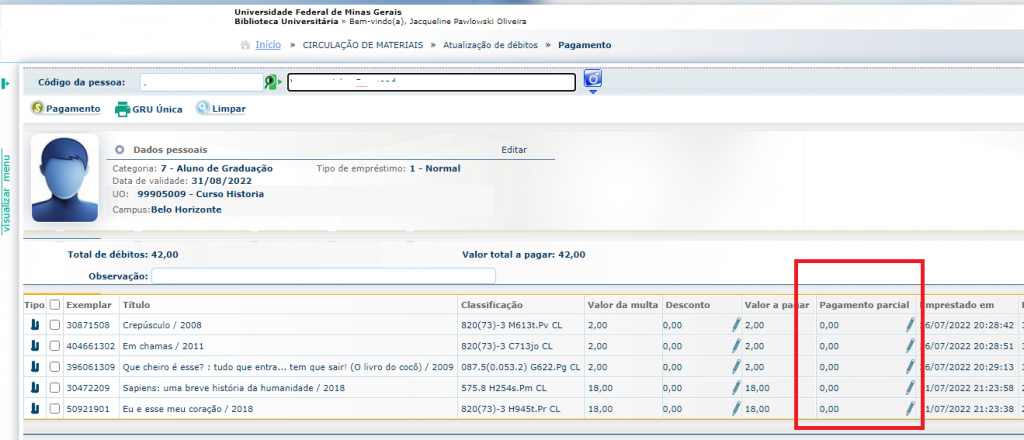Click person search icon beside code field
1024x440 pixels.
click(270, 82)
